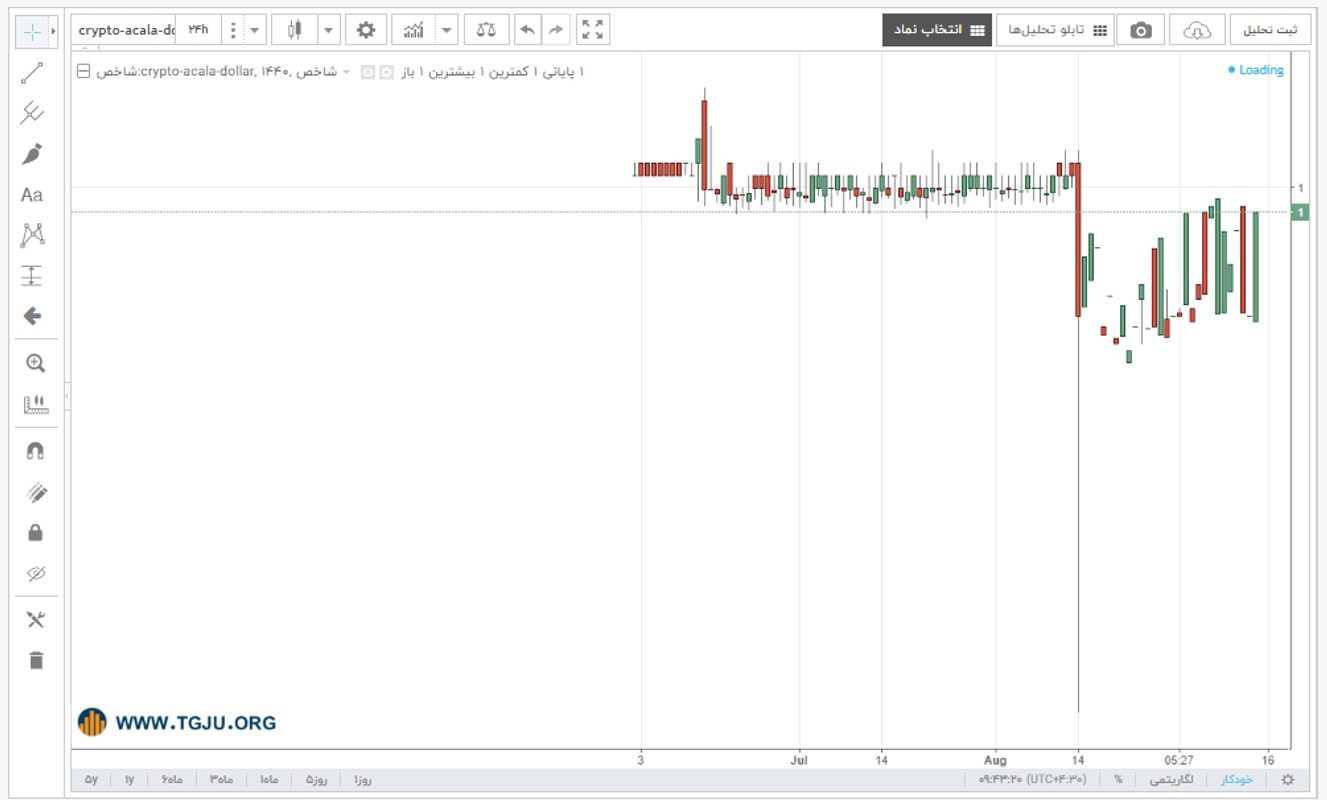Select the ۵روز time range

pyautogui.click(x=317, y=780)
